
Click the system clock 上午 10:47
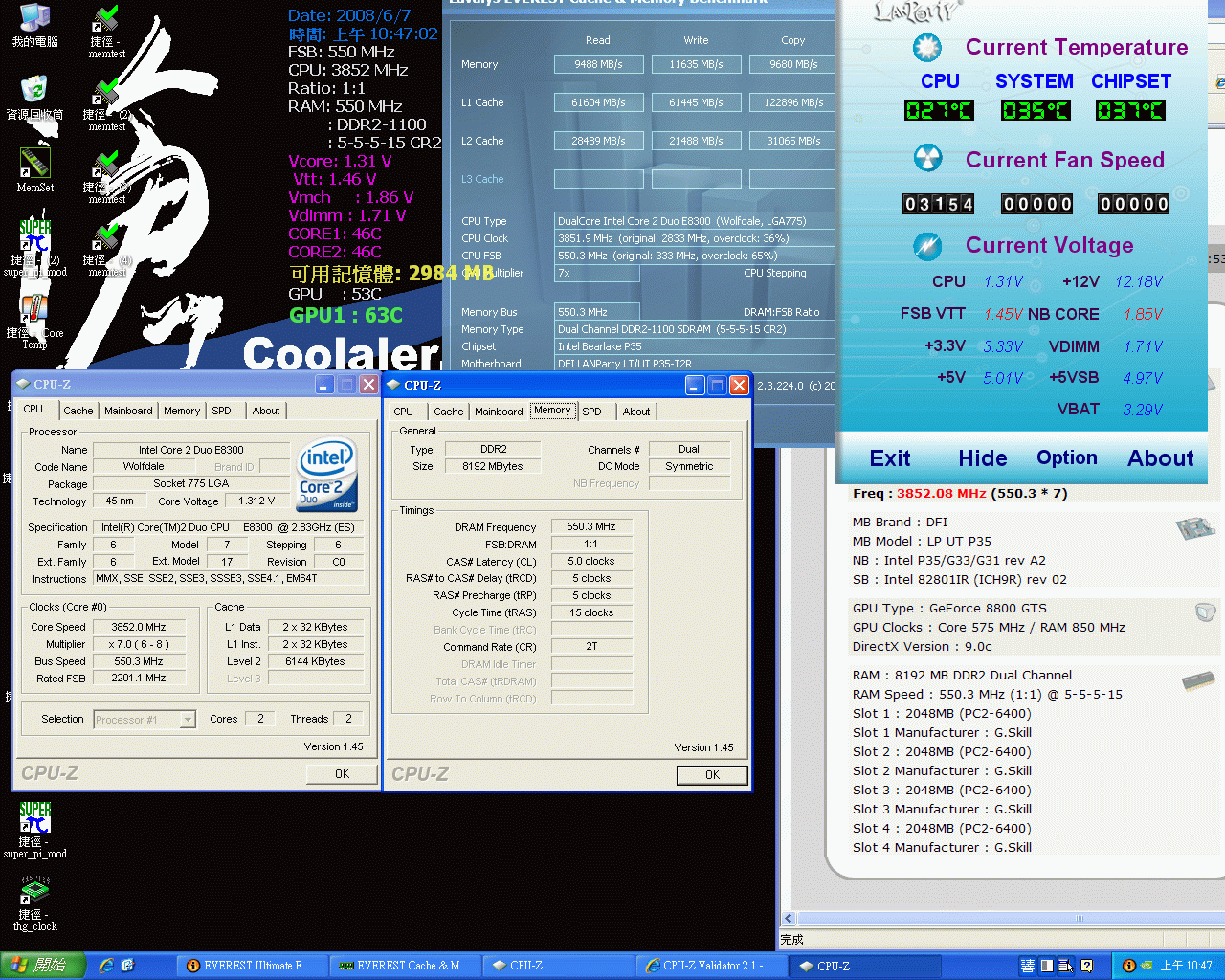click(x=1187, y=966)
